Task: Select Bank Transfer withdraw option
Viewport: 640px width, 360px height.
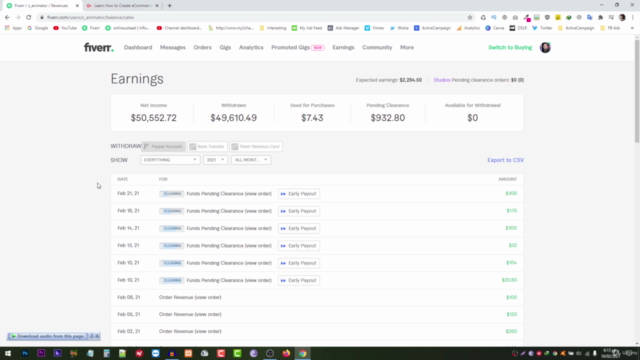Action: (207, 147)
